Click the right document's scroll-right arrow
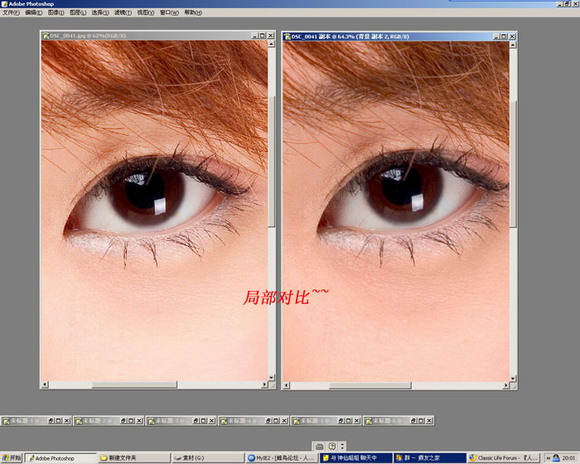The height and width of the screenshot is (464, 580). pos(506,386)
